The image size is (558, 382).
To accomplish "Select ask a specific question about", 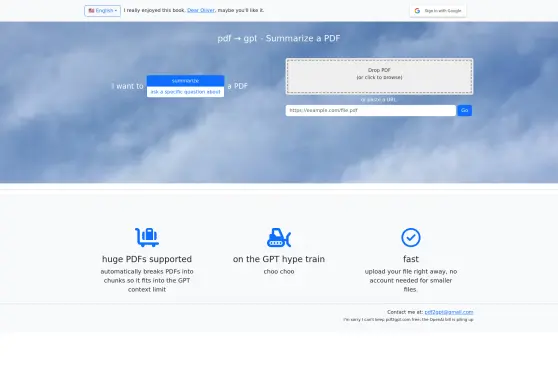I will [x=185, y=92].
